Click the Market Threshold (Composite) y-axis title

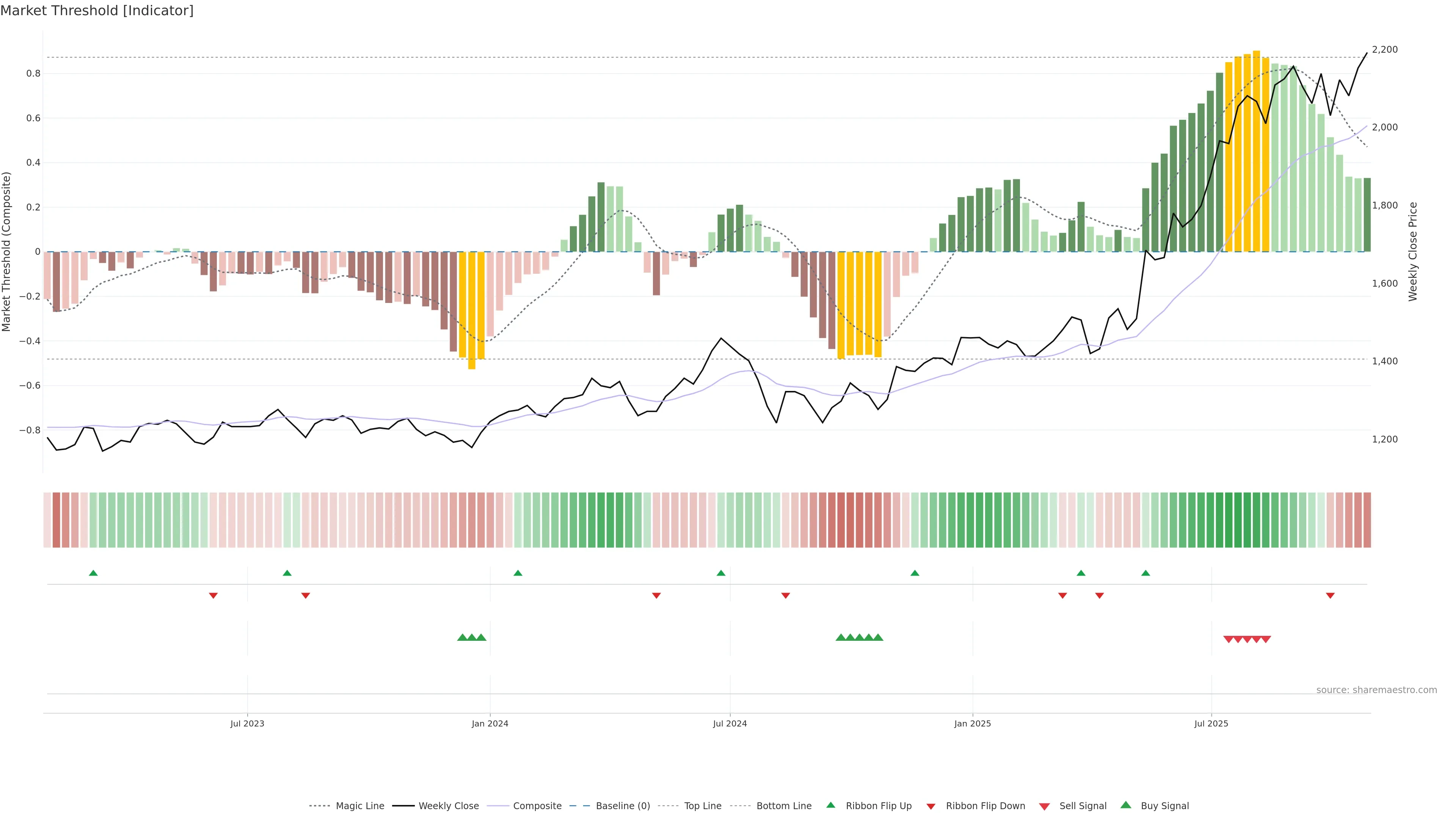pos(6,251)
